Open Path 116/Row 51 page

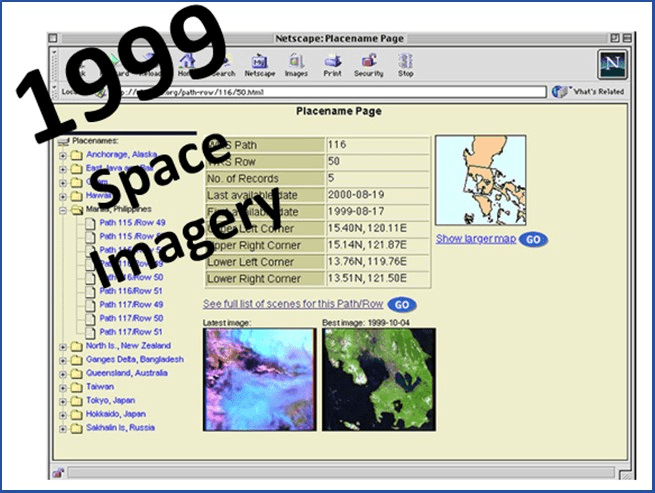click(x=130, y=290)
